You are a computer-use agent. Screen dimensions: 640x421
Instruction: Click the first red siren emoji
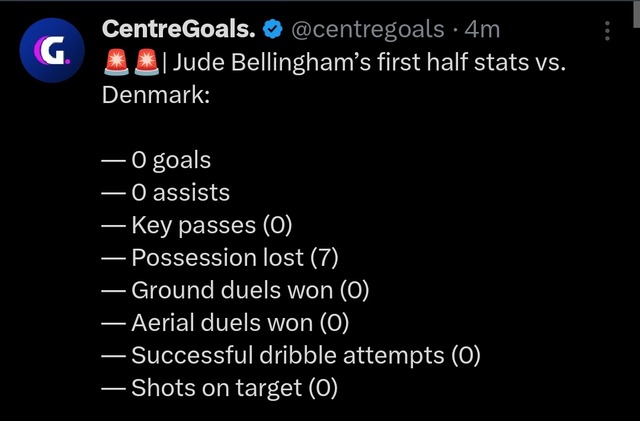click(117, 63)
